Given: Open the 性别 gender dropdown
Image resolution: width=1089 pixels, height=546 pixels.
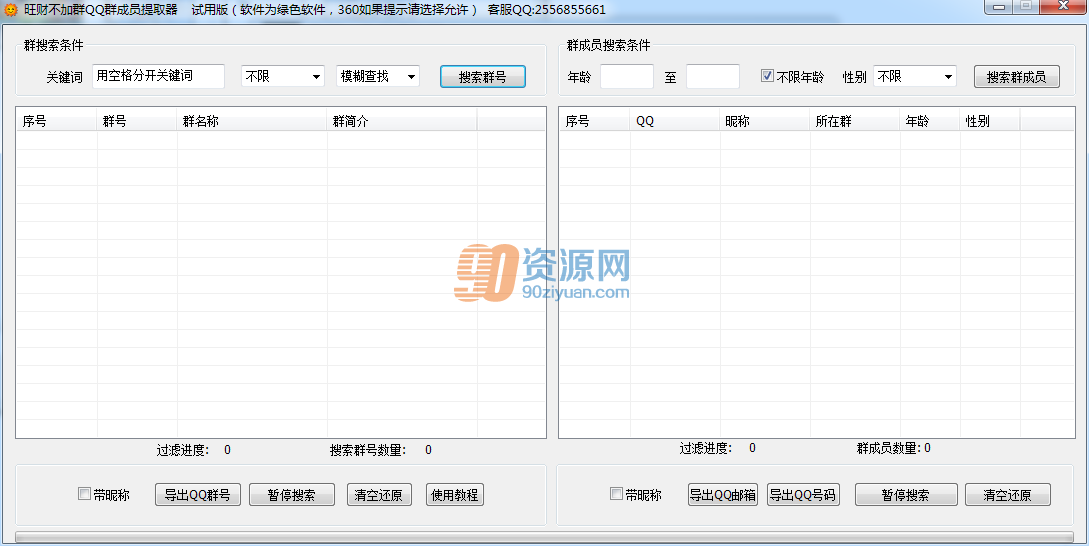Looking at the screenshot, I should click(x=915, y=76).
